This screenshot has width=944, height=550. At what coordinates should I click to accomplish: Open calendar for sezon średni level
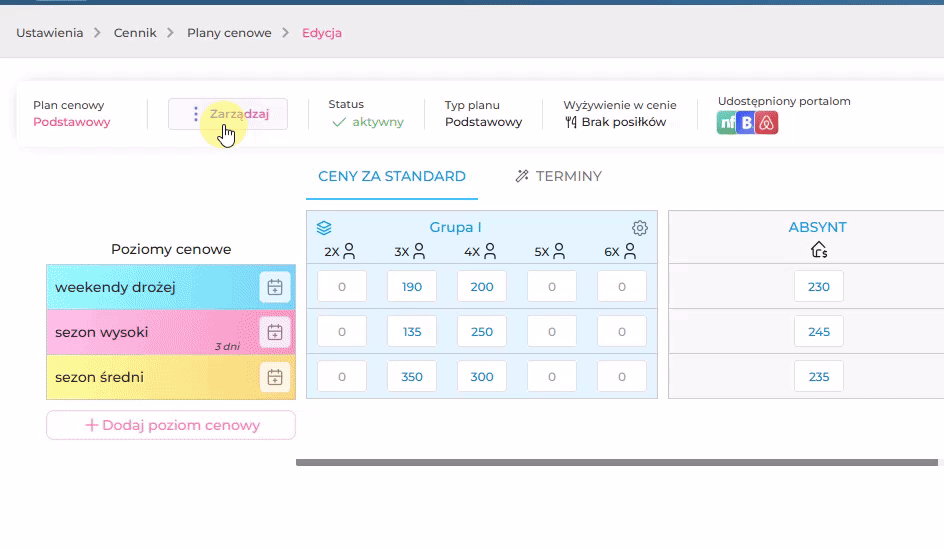[275, 377]
